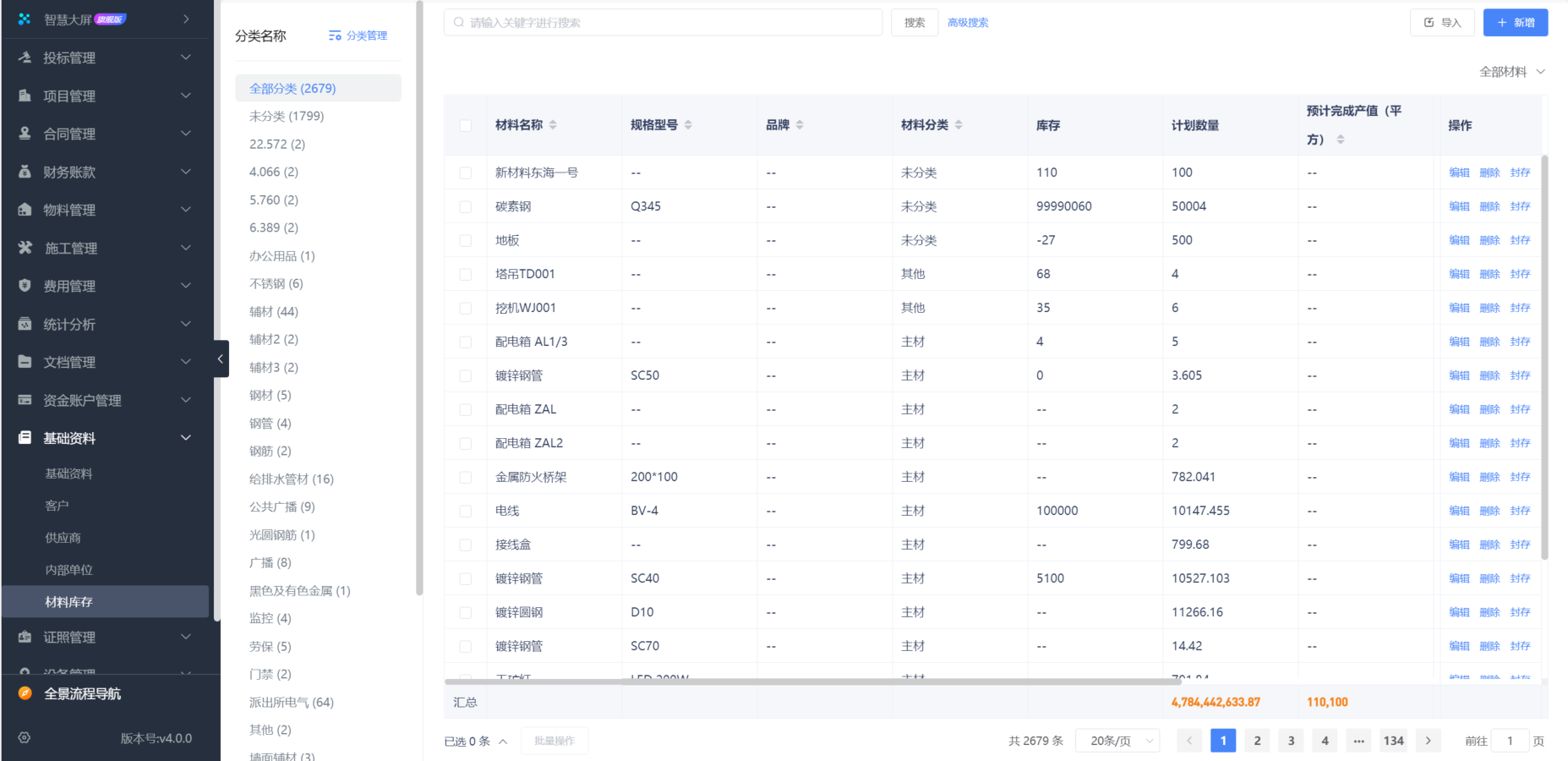
Task: Select the 智慧大屏 icon in sidebar
Action: click(23, 18)
